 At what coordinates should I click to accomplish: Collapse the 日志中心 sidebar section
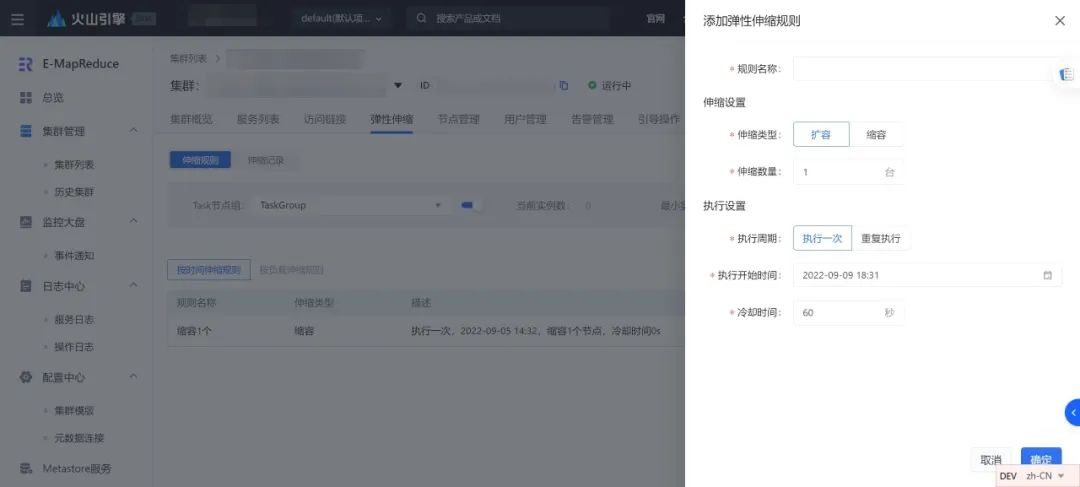134,284
